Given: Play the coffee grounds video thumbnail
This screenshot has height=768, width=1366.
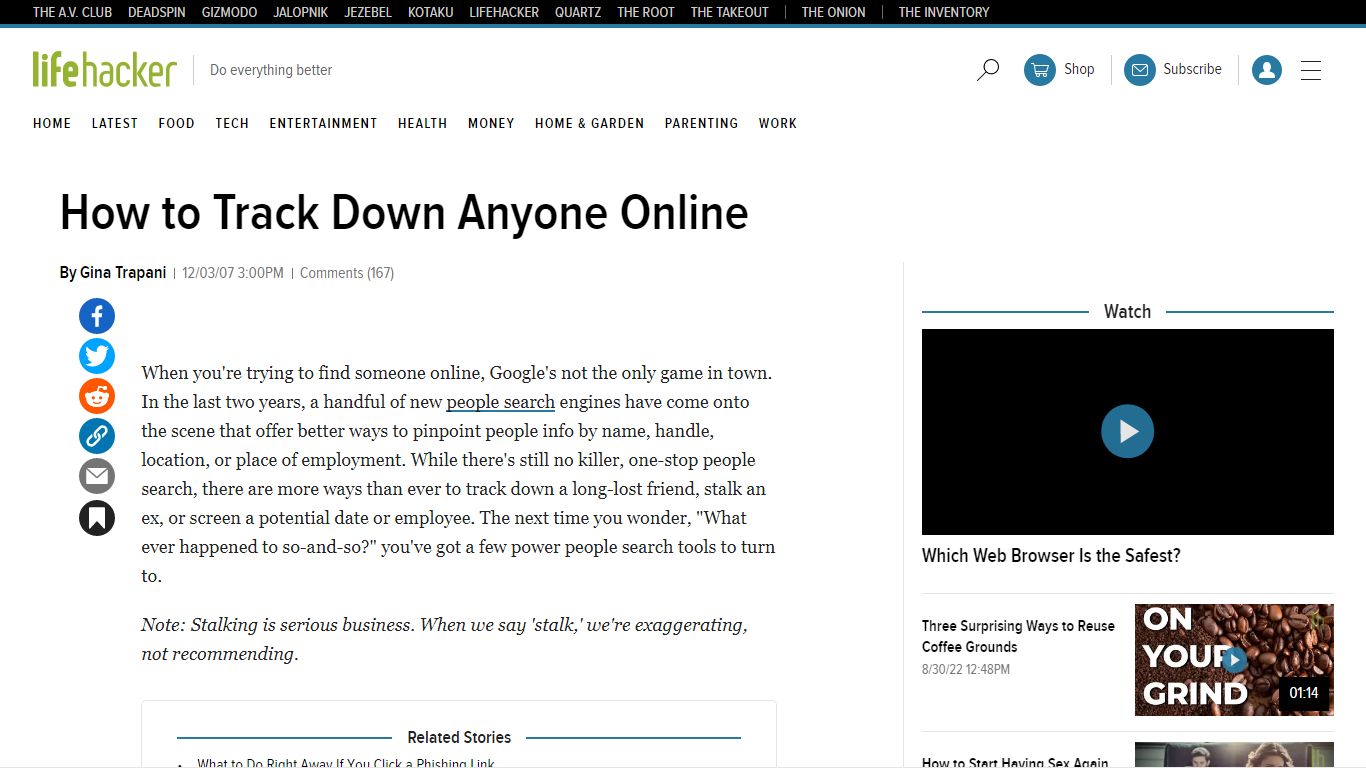Looking at the screenshot, I should (1234, 660).
